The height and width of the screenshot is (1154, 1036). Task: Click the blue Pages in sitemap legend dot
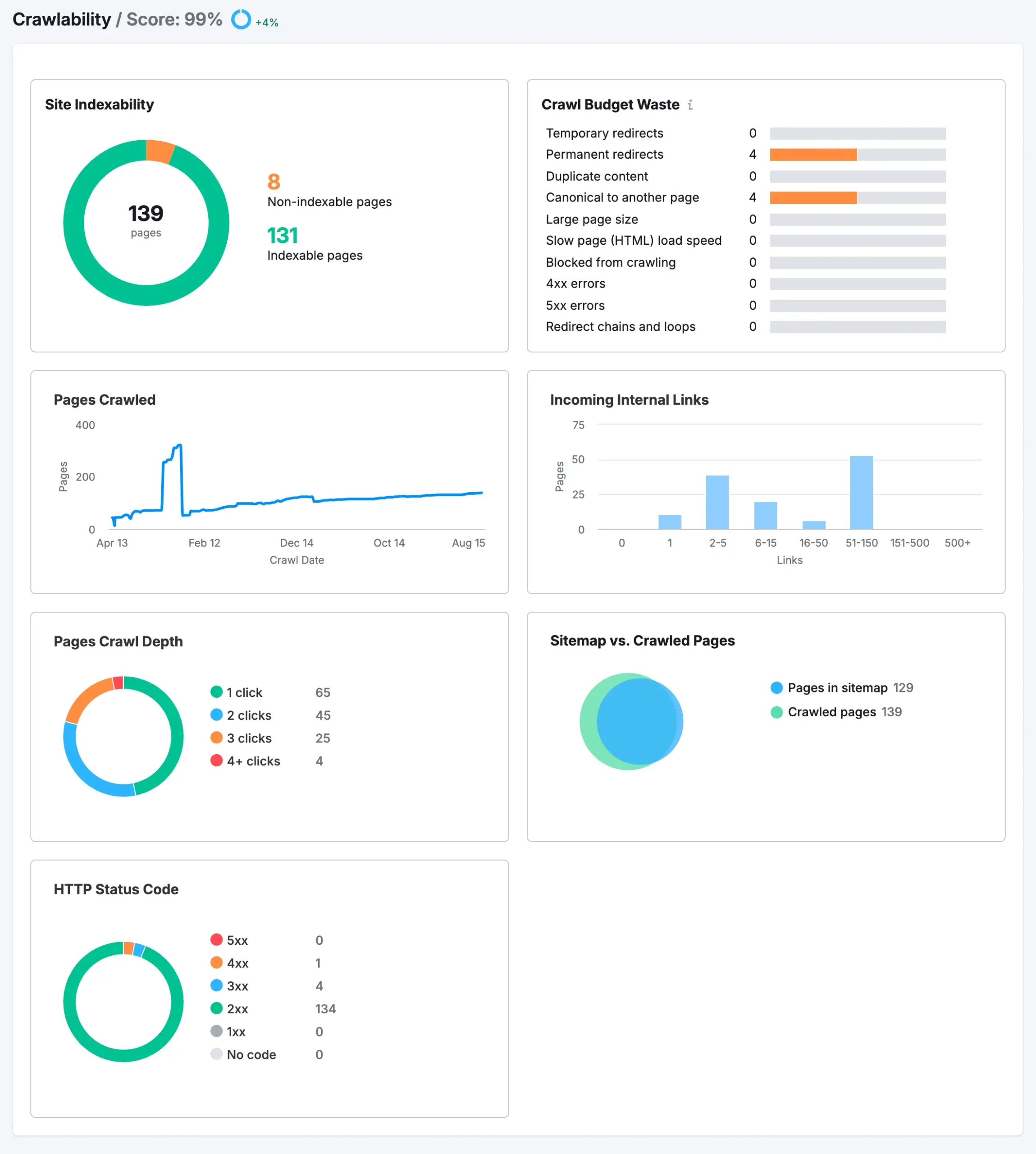776,687
